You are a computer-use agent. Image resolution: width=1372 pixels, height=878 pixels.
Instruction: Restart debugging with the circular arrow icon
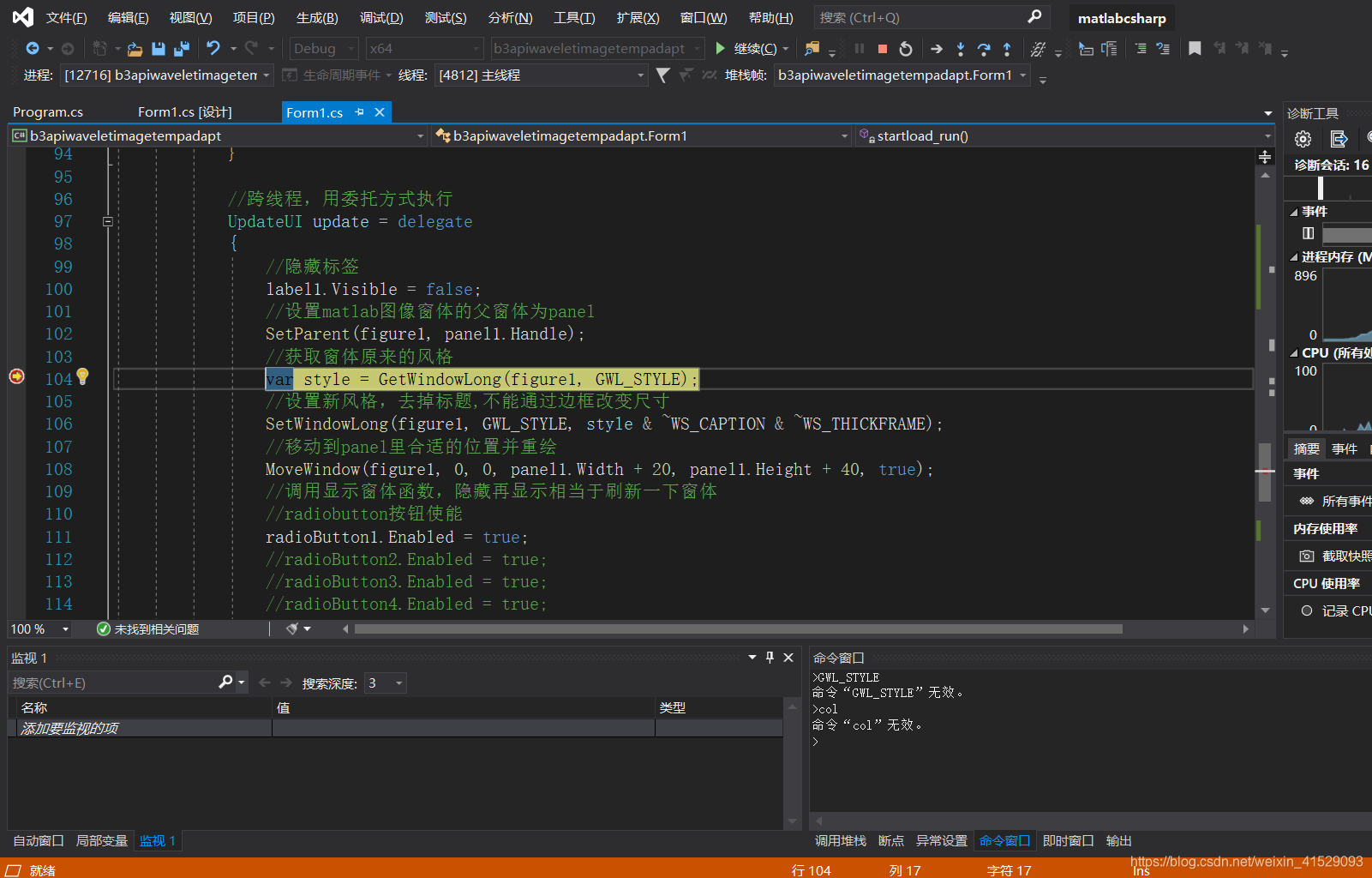click(x=906, y=49)
